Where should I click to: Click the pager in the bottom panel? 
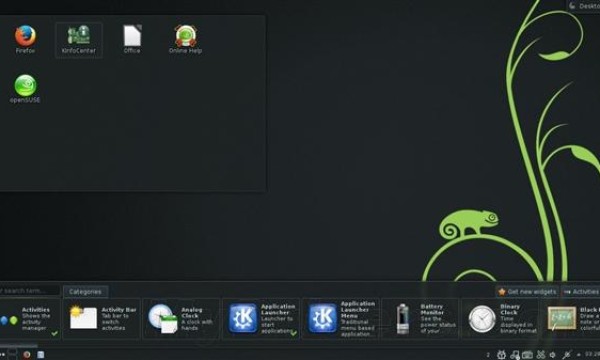tap(12, 354)
